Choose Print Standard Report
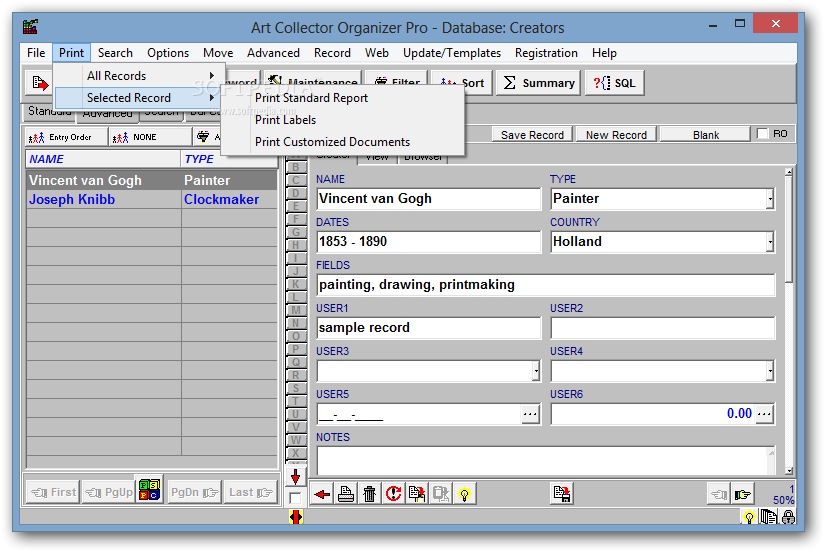 311,98
